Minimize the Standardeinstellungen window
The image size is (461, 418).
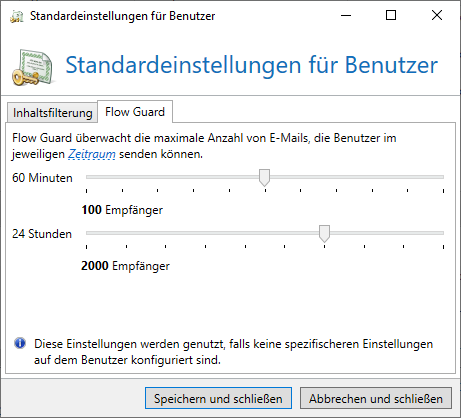click(x=346, y=16)
